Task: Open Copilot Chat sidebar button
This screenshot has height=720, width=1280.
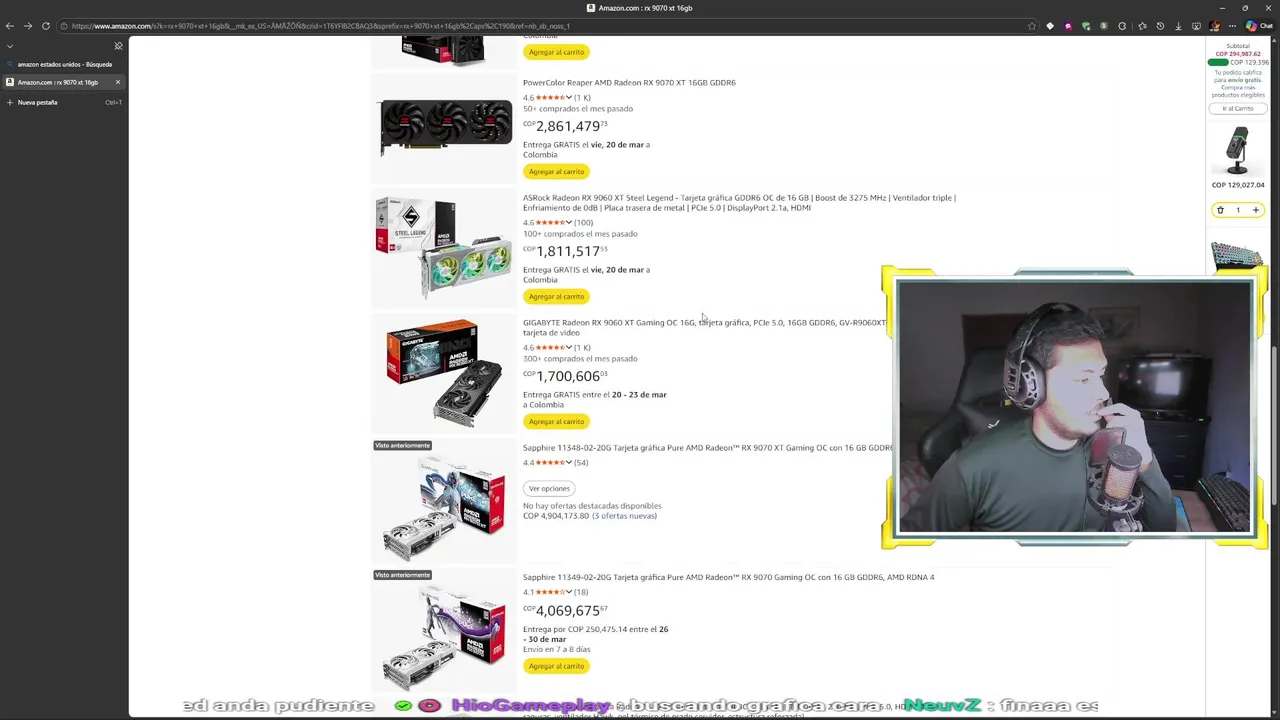Action: point(1258,26)
